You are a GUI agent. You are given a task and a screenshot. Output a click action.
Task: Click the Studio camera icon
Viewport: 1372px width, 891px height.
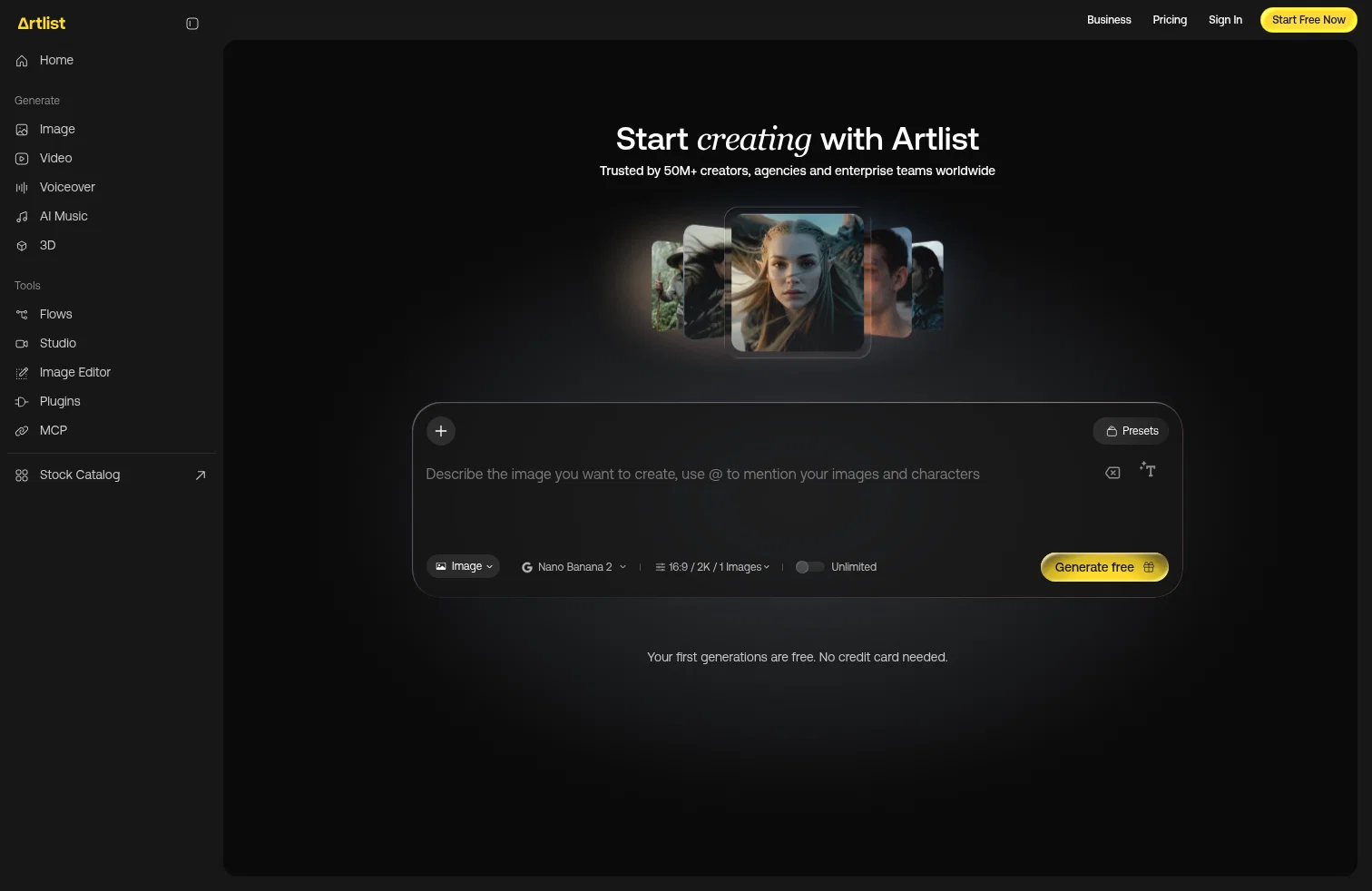pyautogui.click(x=22, y=344)
